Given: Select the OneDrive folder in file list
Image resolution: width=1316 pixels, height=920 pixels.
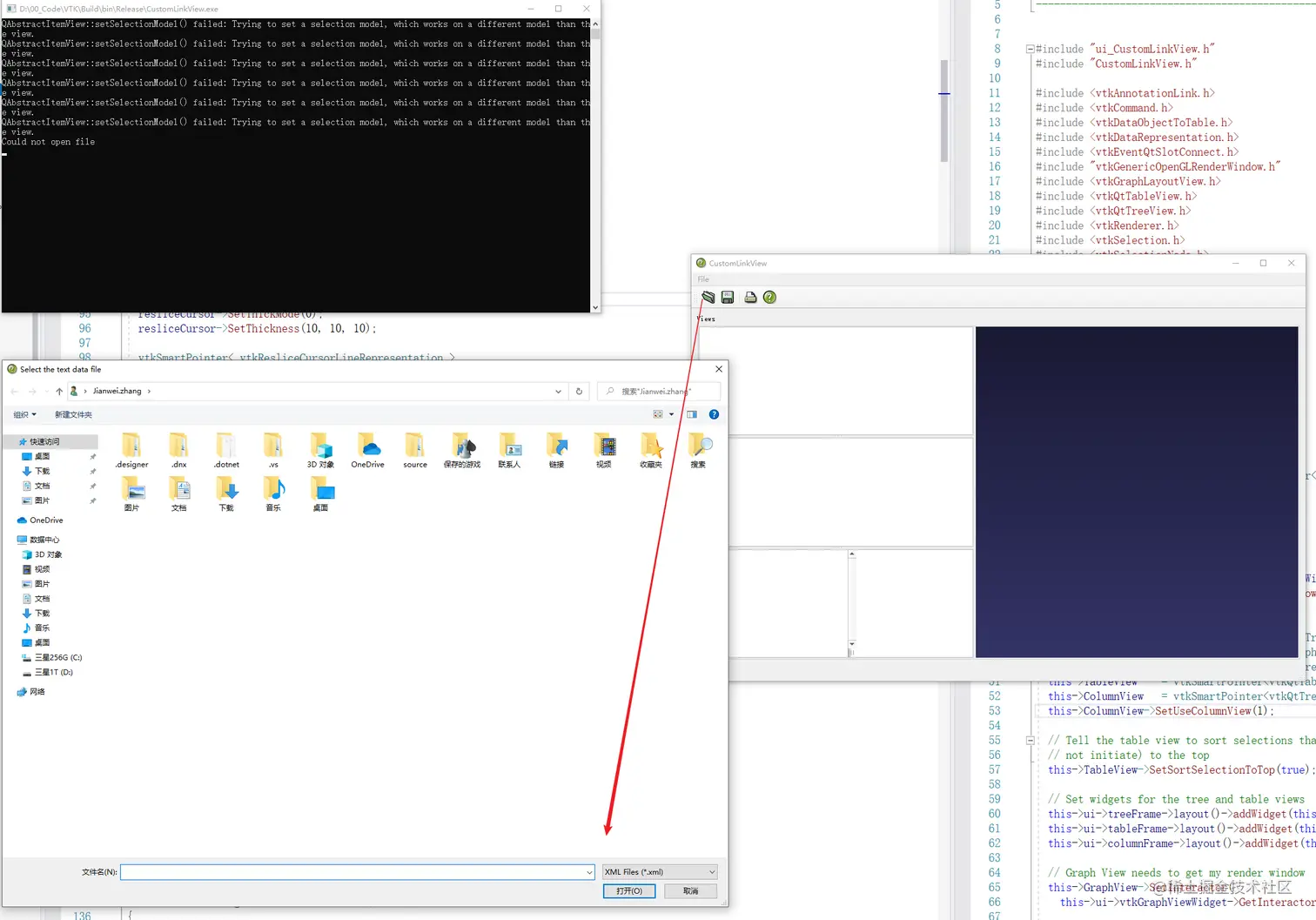Looking at the screenshot, I should tap(367, 451).
